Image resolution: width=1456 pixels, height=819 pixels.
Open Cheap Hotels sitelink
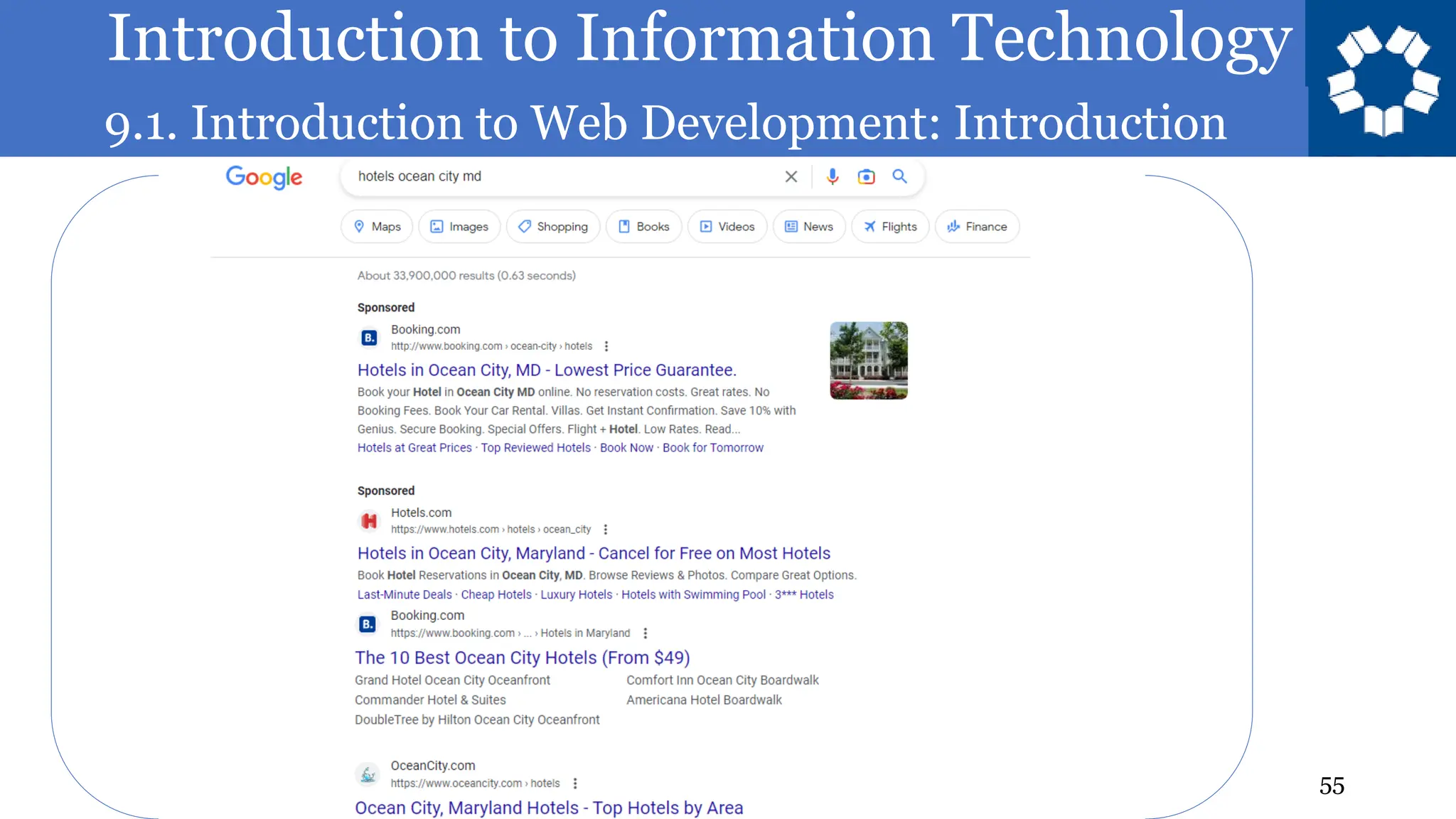click(496, 595)
